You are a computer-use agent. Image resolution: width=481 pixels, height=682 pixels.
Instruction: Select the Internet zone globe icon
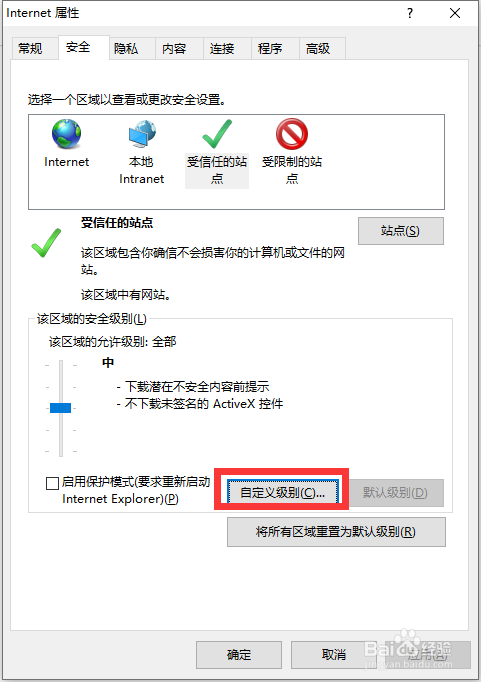click(66, 134)
